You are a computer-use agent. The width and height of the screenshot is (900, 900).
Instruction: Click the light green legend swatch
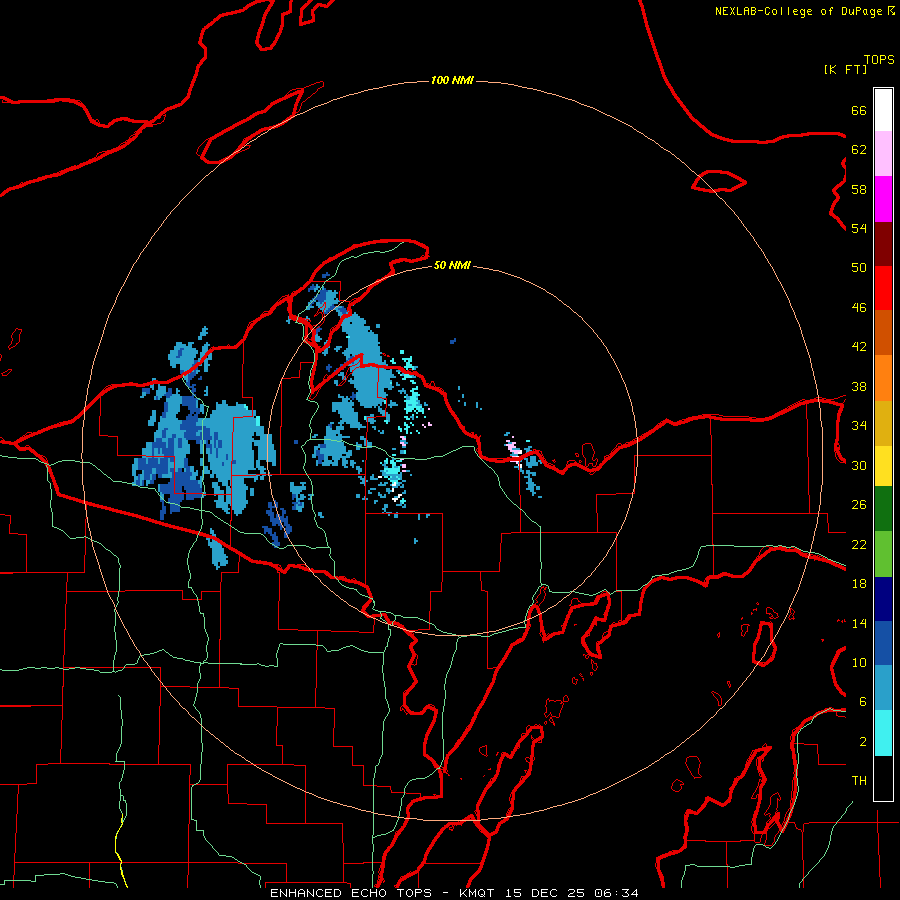tap(883, 554)
